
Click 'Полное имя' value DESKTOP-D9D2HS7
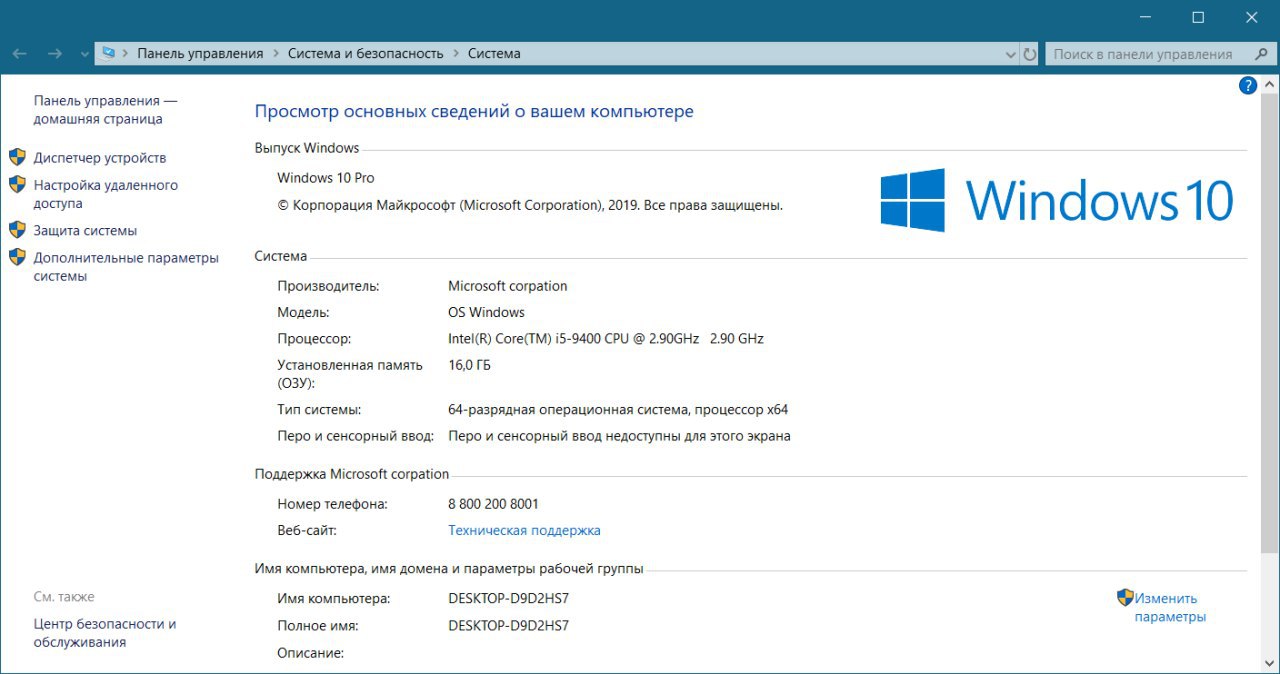[509, 626]
